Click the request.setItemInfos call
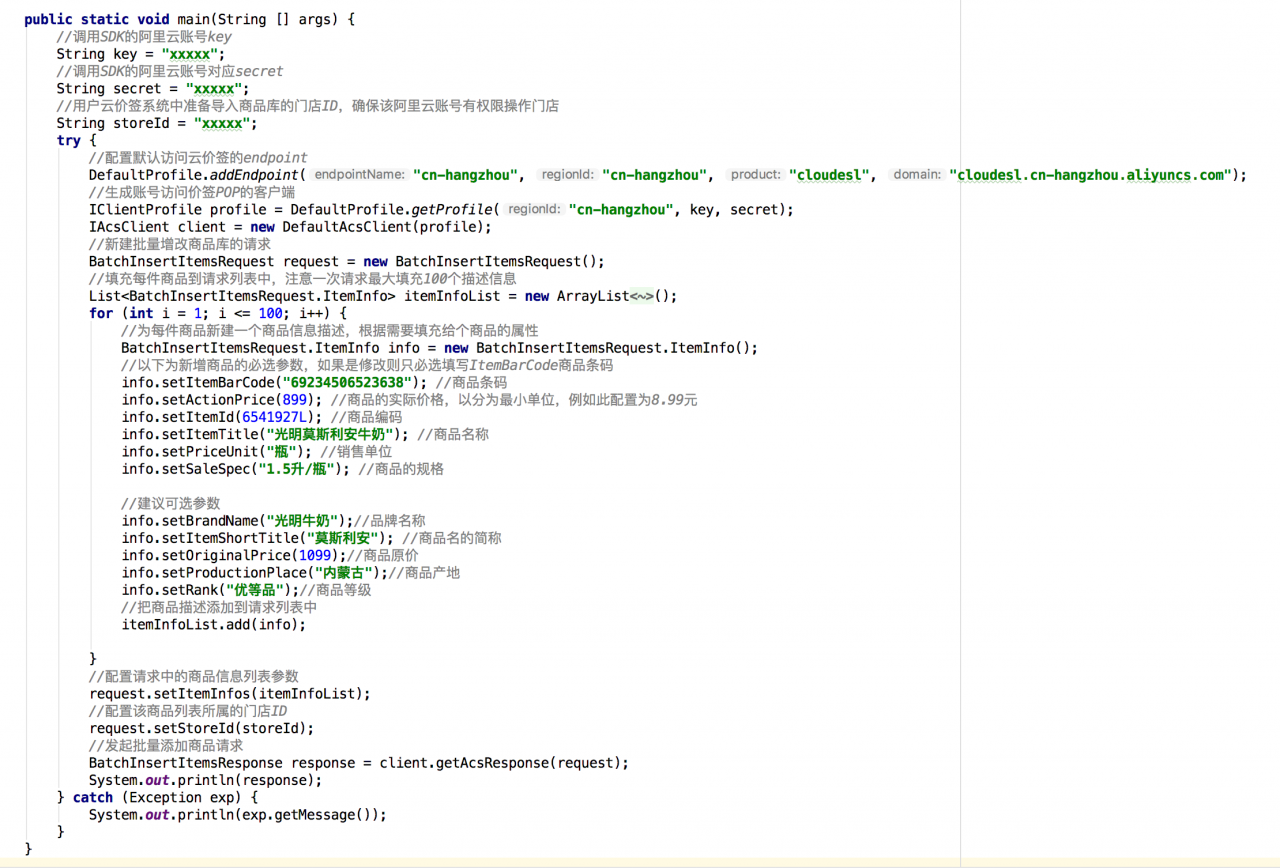 [x=230, y=693]
